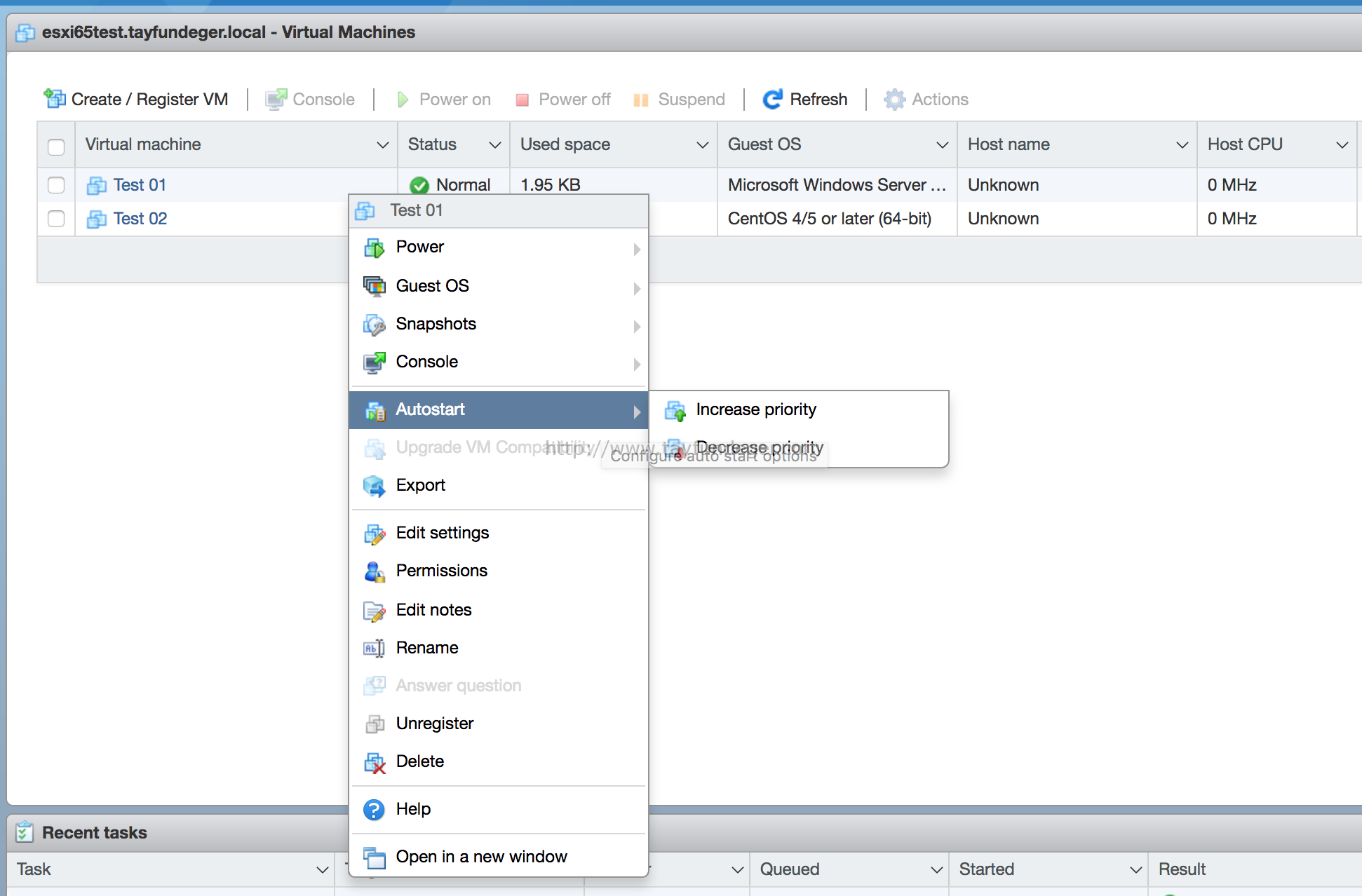Open the Test 02 virtual machine link

tap(140, 219)
